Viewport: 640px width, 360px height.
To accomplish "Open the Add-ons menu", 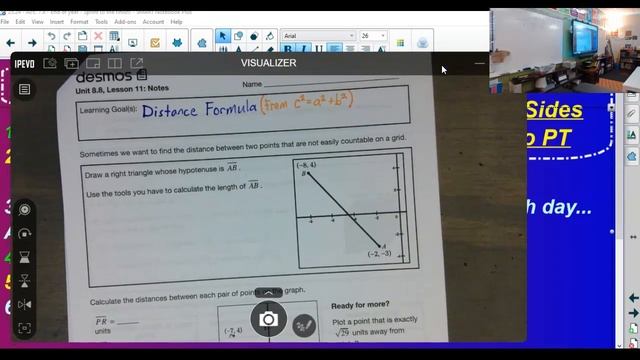I will 125,22.
